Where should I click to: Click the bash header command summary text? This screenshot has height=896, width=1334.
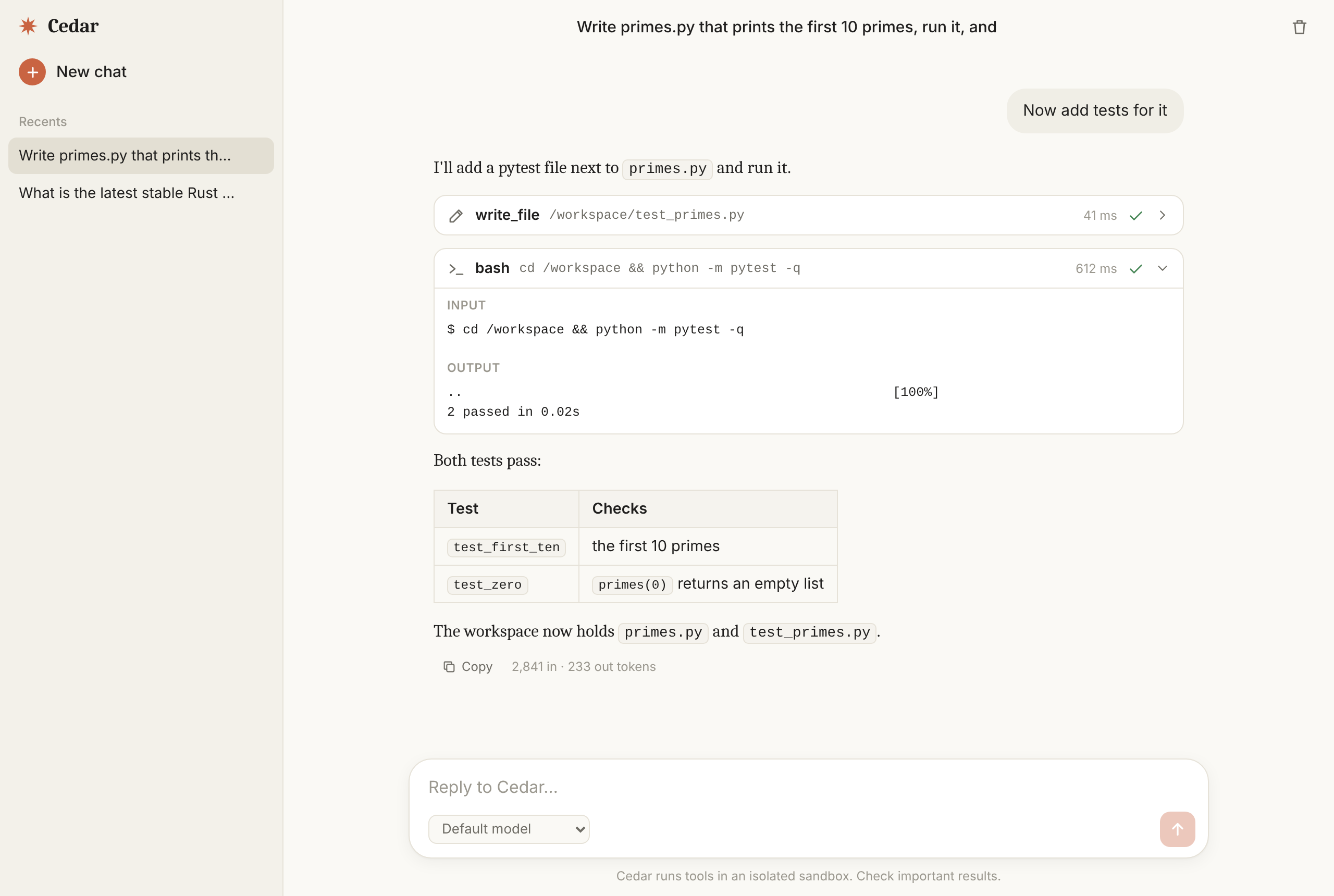(660, 269)
